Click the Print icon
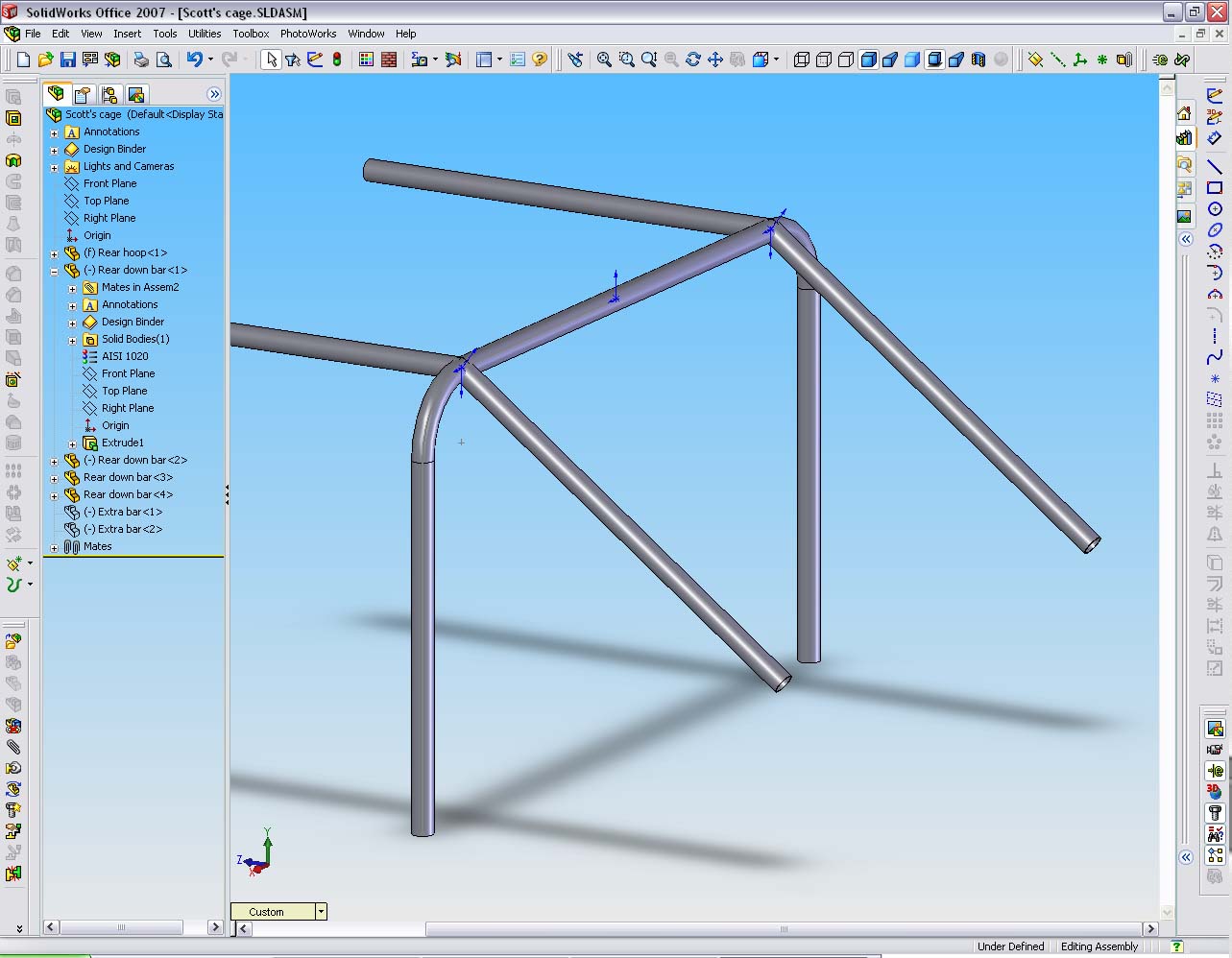Viewport: 1232px width, 958px height. (x=141, y=60)
